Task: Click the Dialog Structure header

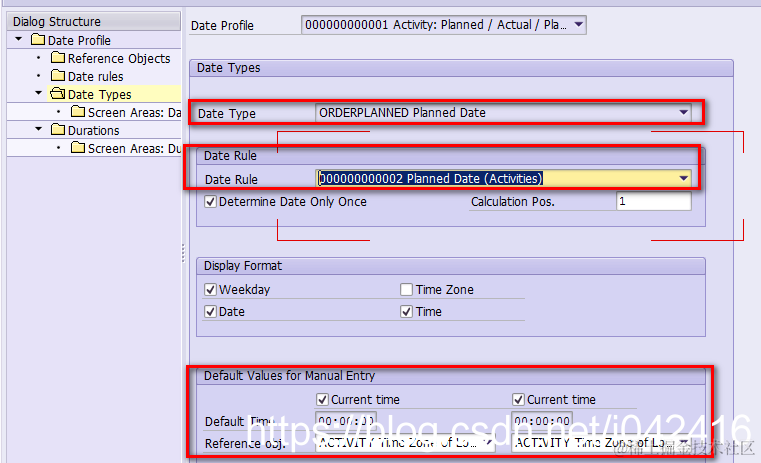Action: [x=94, y=21]
